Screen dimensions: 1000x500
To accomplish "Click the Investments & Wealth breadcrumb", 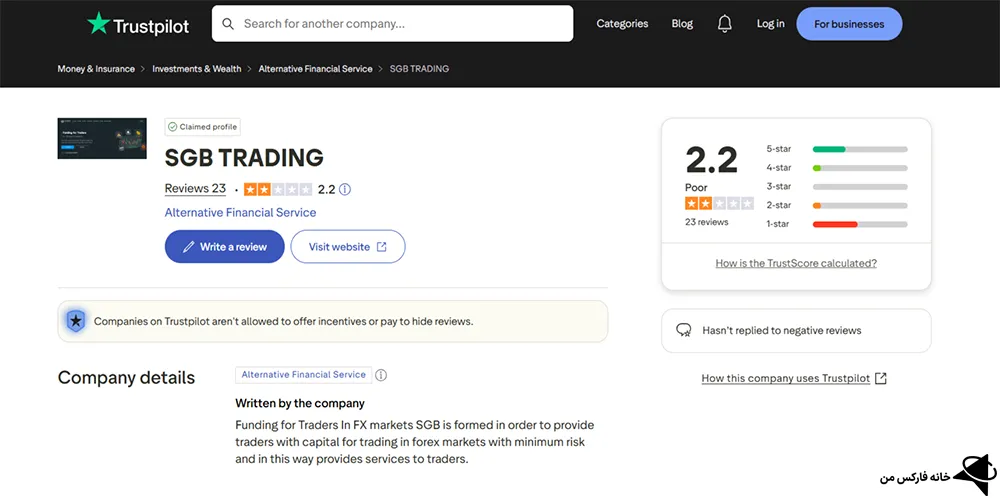I will tap(197, 69).
